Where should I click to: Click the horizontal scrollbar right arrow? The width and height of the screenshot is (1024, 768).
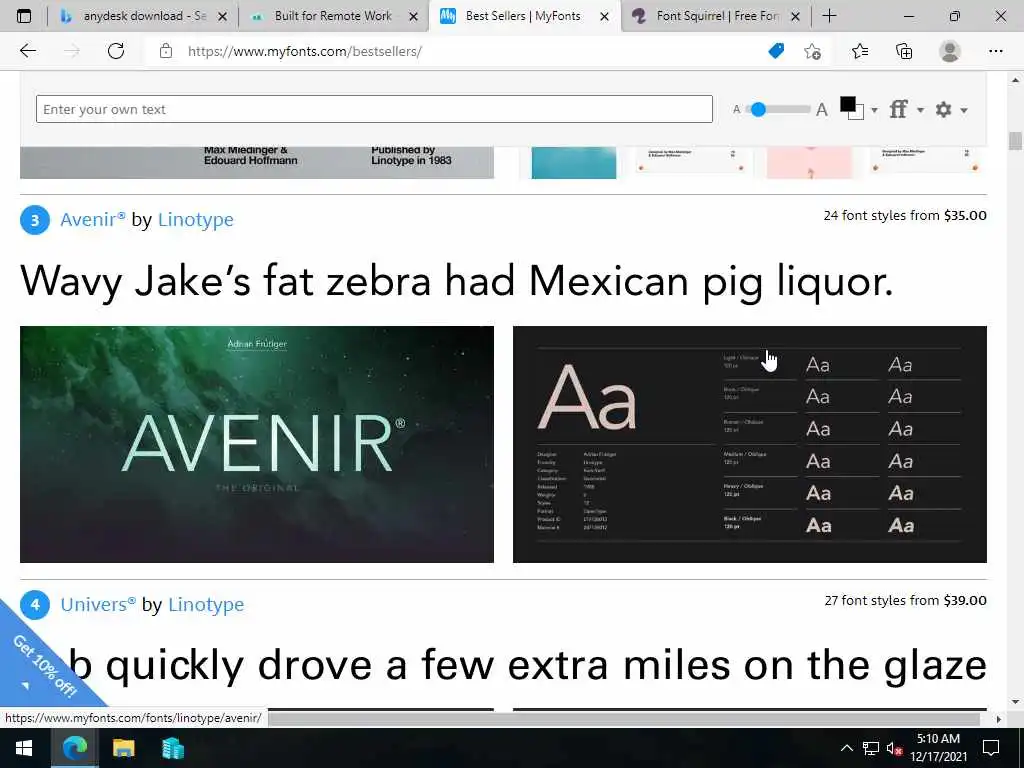tap(998, 718)
